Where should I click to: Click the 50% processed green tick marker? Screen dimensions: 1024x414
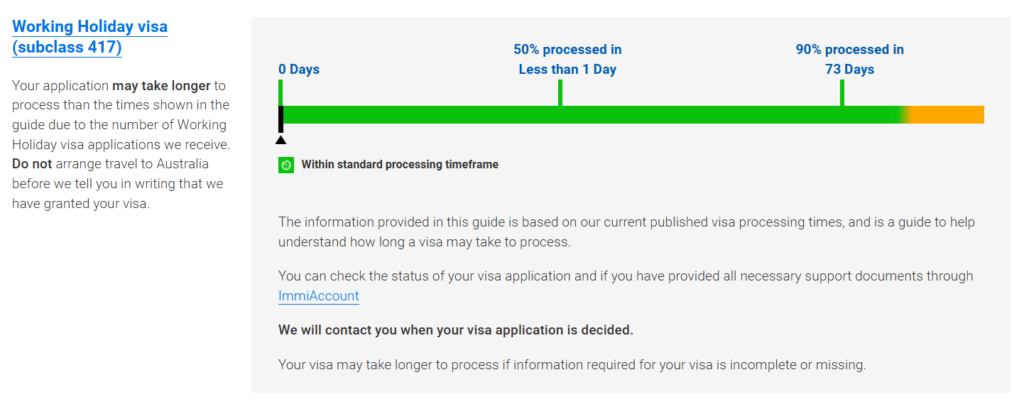click(x=560, y=92)
